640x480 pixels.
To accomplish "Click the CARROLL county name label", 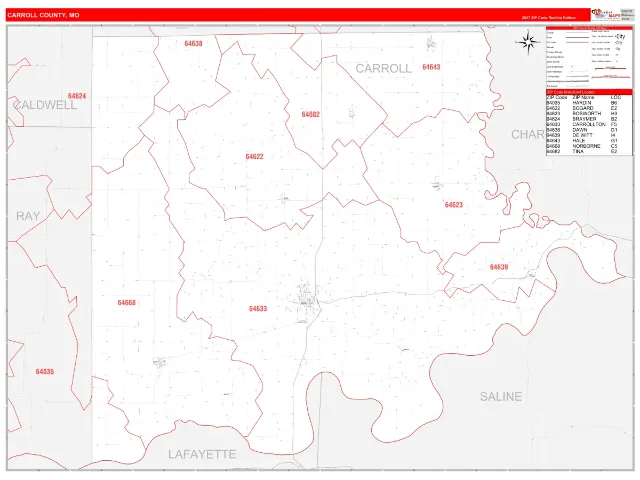I will tap(384, 69).
